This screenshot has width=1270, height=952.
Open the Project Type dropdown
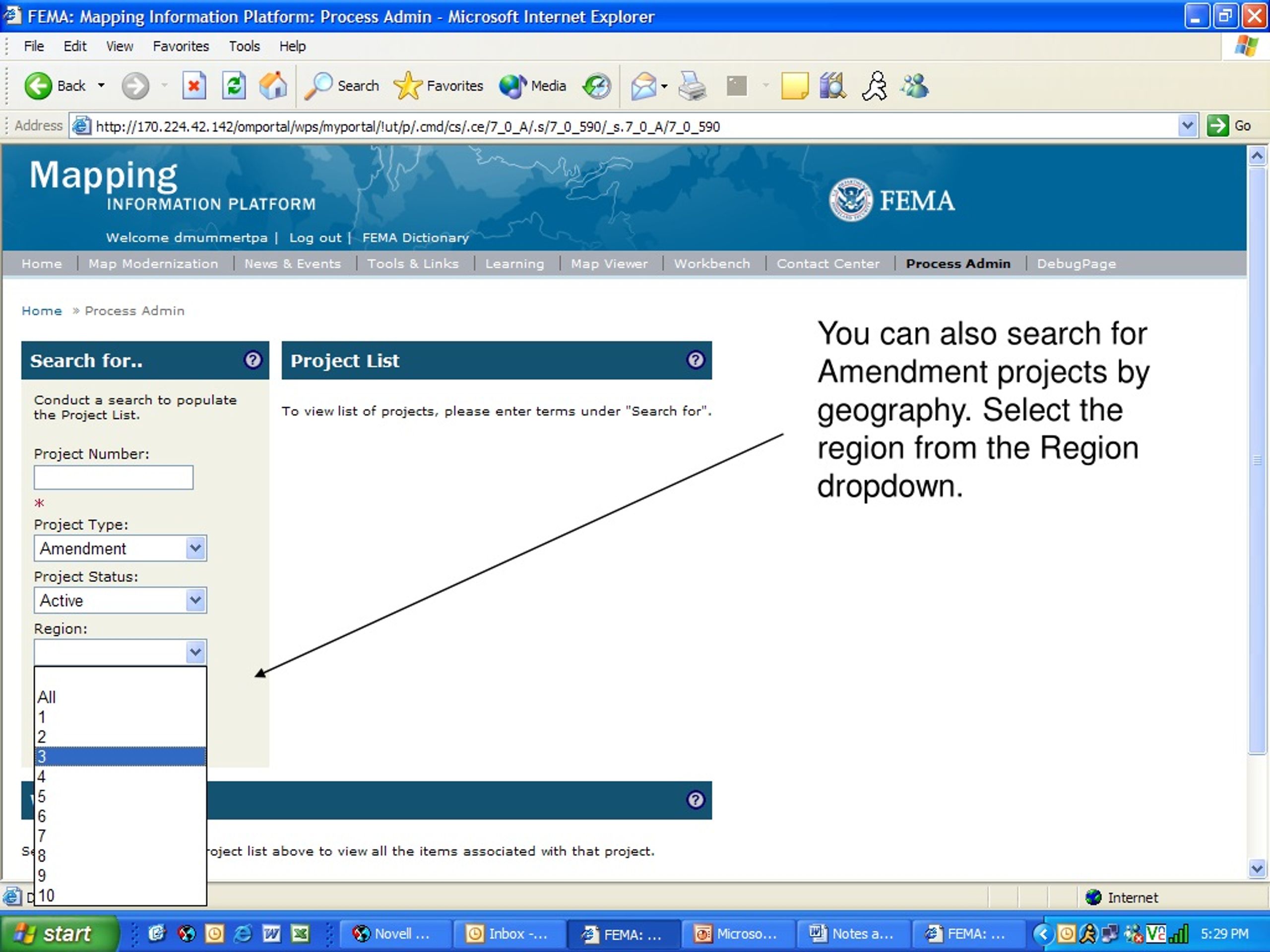point(195,548)
